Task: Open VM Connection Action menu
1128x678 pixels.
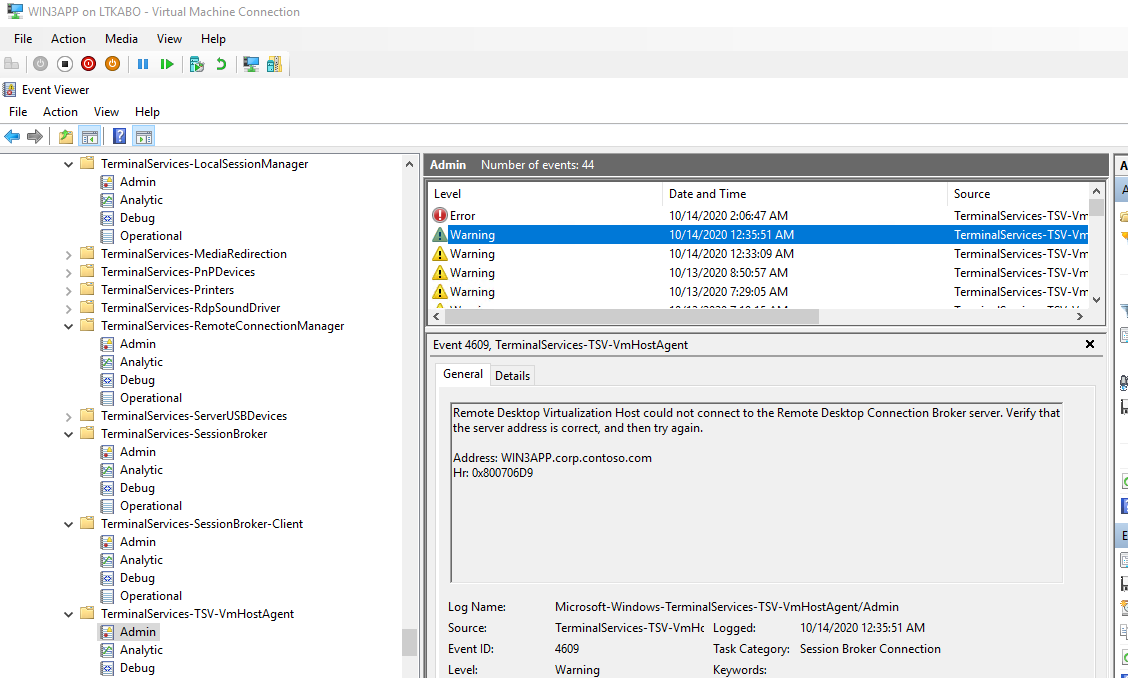Action: click(68, 39)
